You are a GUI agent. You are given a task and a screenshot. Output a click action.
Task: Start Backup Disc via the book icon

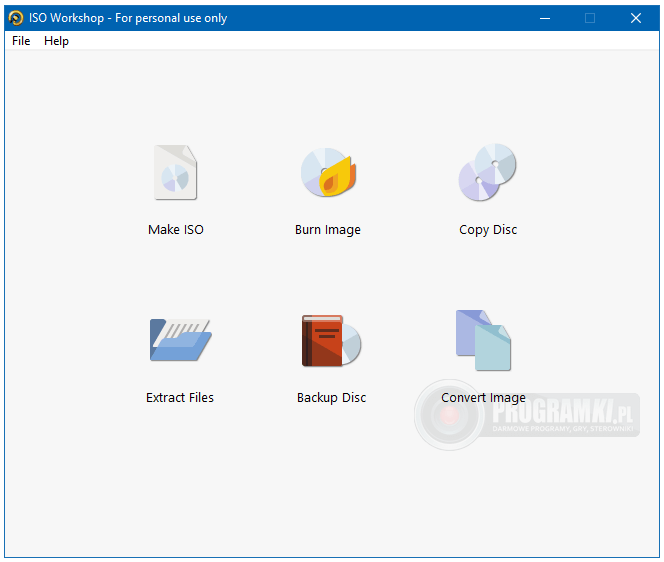tap(331, 341)
